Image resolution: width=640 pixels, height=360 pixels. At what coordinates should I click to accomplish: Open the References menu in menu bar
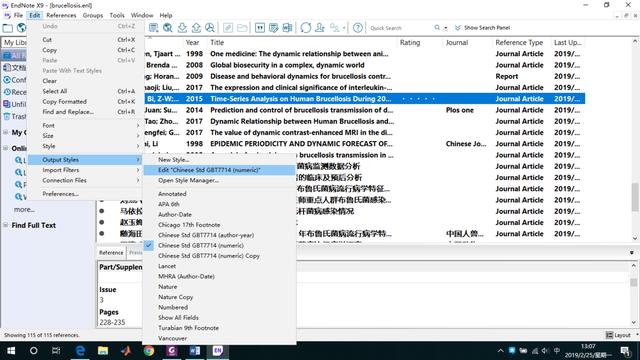pos(61,15)
